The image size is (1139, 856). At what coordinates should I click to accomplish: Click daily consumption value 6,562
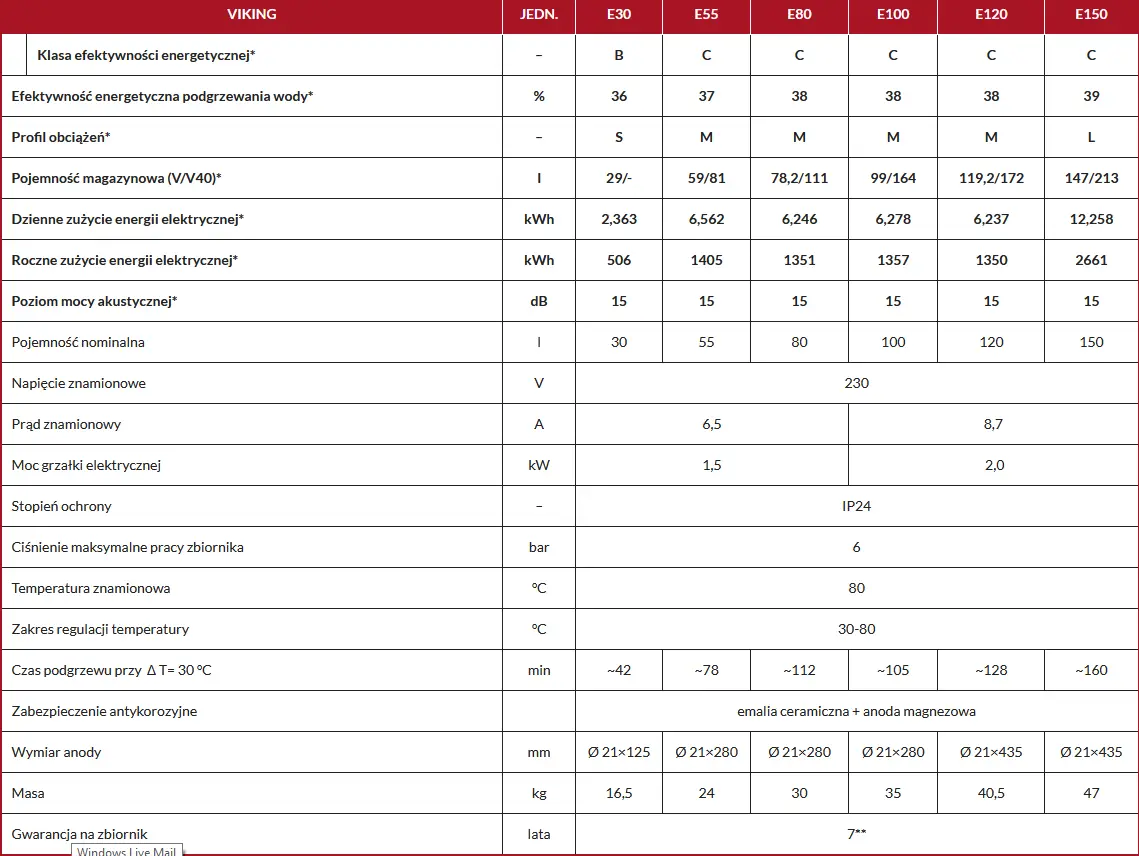(x=706, y=219)
